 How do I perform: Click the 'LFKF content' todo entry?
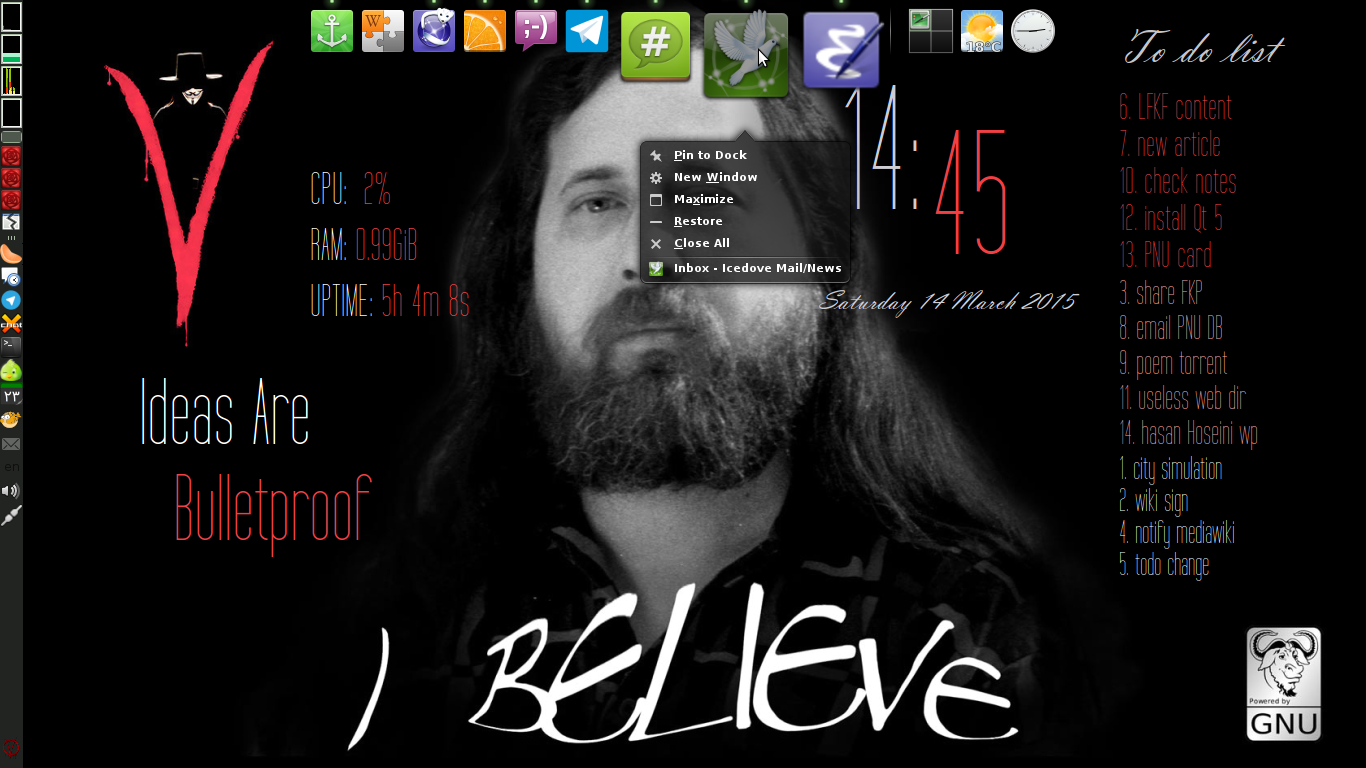1175,108
